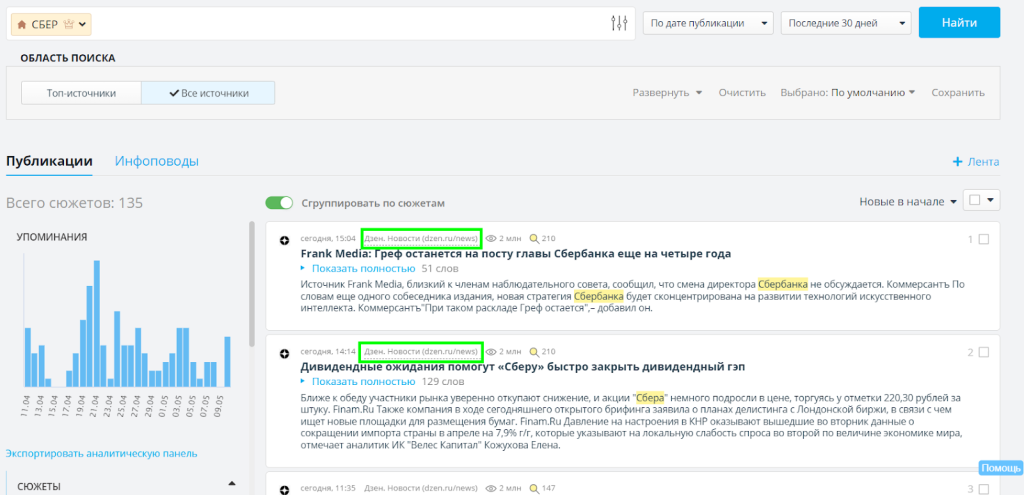The height and width of the screenshot is (495, 1024).
Task: Toggle the Сгруппировать по сюжетам switch
Action: (279, 203)
